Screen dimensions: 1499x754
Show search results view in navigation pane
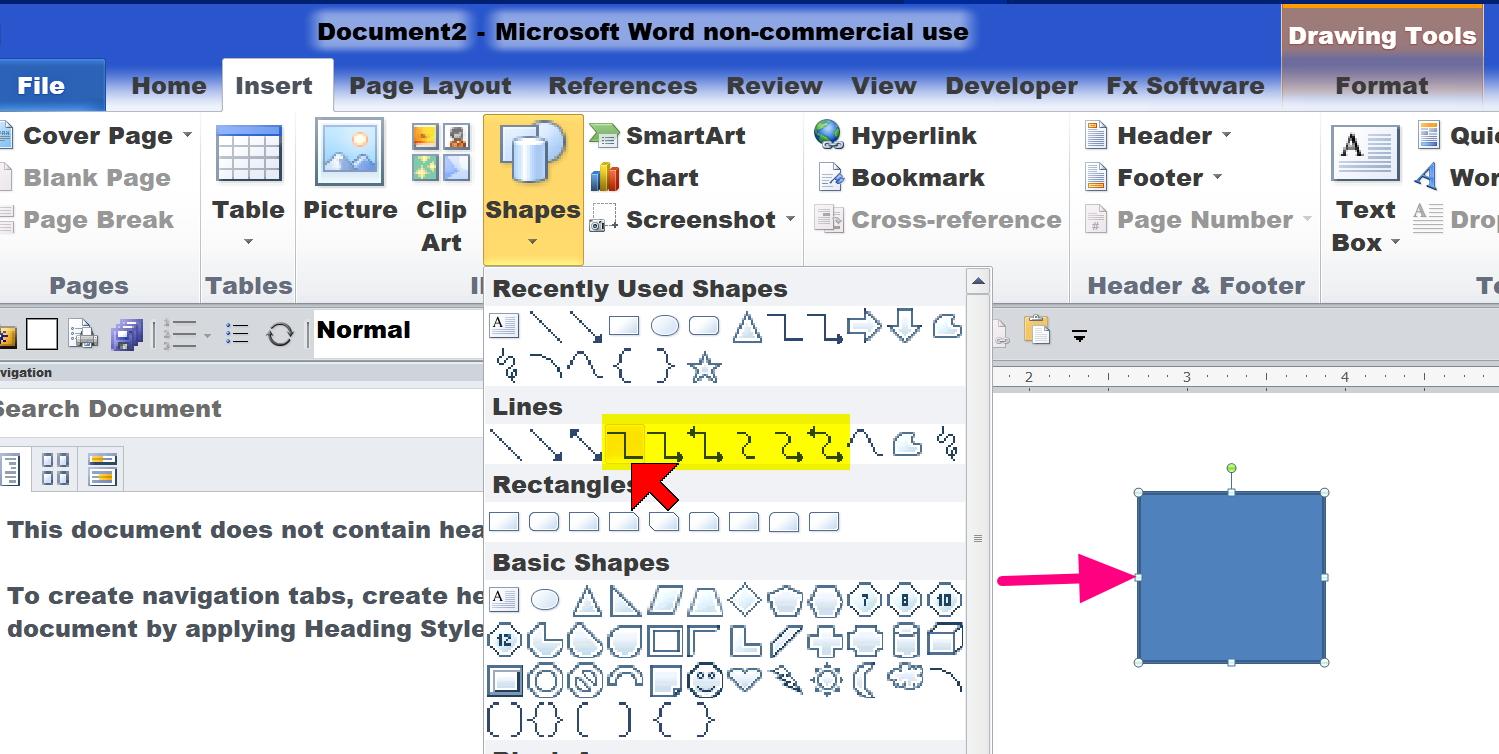pyautogui.click(x=102, y=469)
